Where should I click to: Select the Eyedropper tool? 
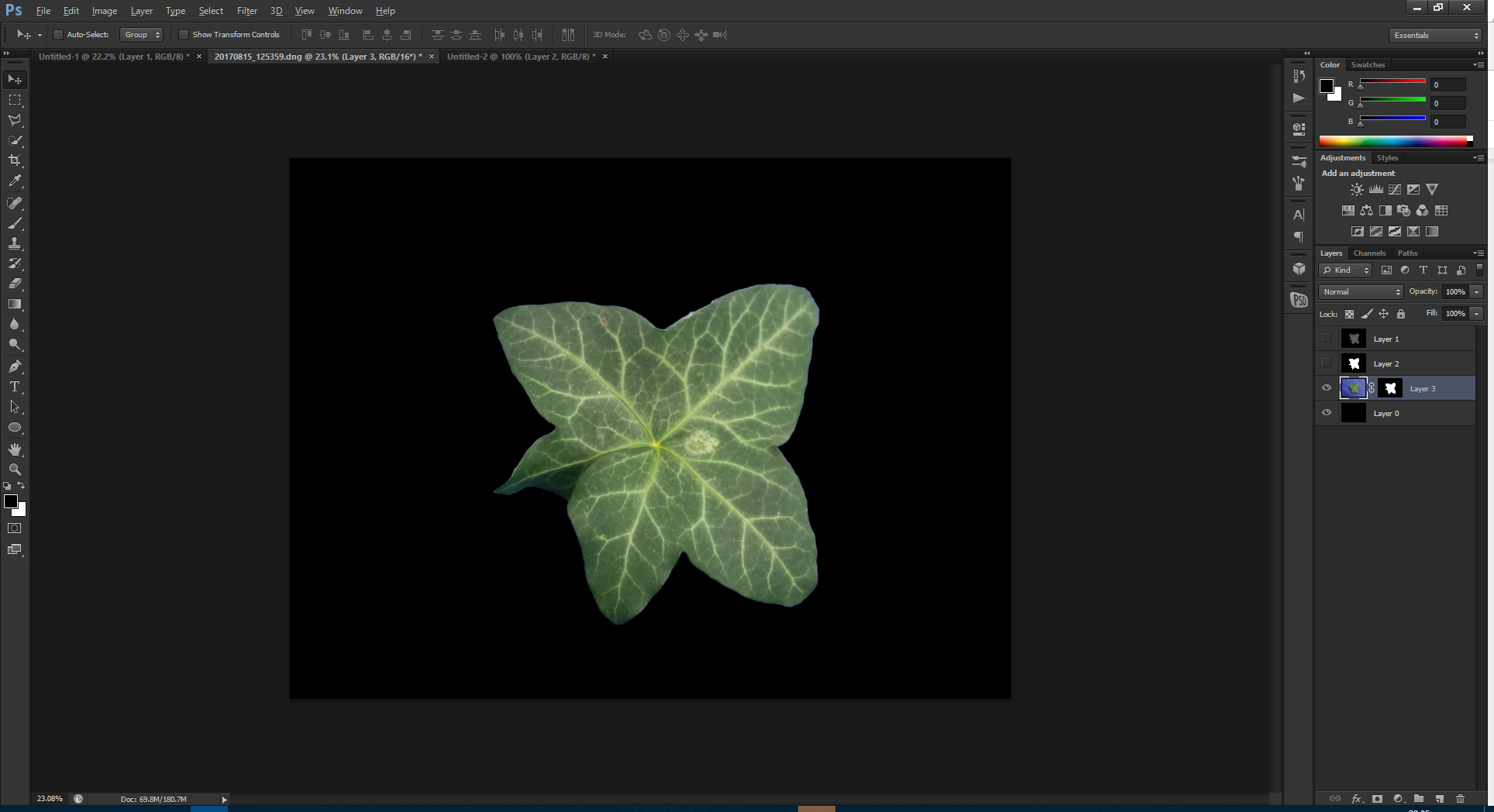(15, 181)
